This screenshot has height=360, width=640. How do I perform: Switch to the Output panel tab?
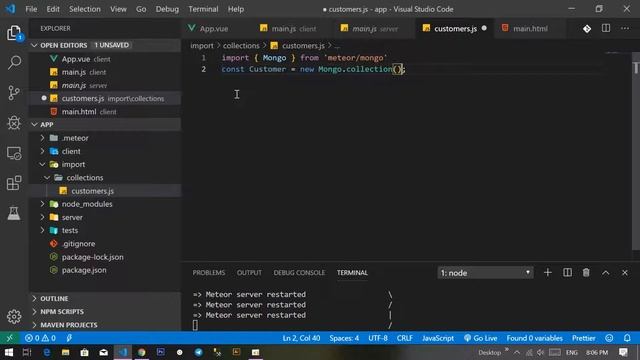pyautogui.click(x=249, y=273)
